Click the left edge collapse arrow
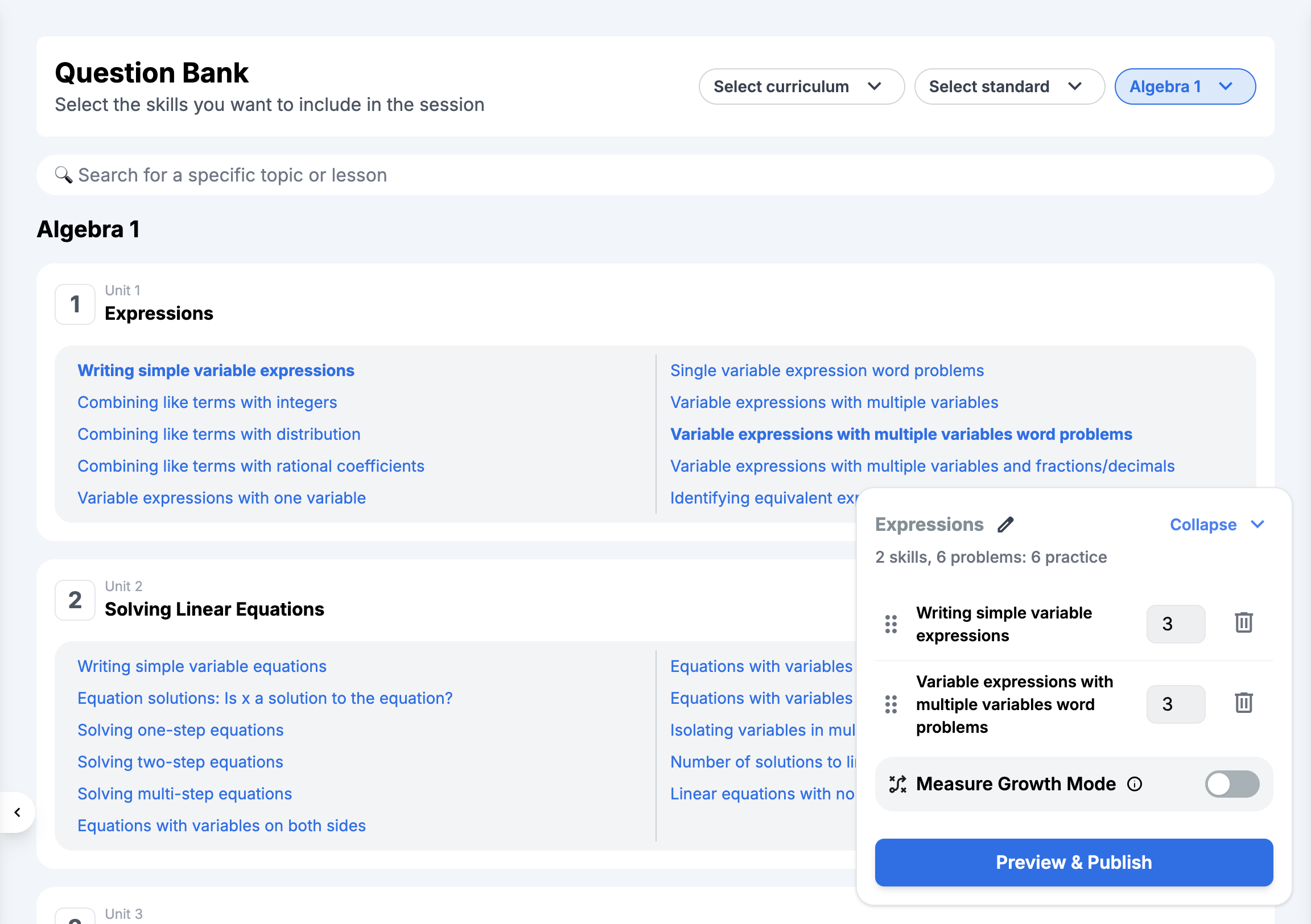The width and height of the screenshot is (1311, 924). 17,812
